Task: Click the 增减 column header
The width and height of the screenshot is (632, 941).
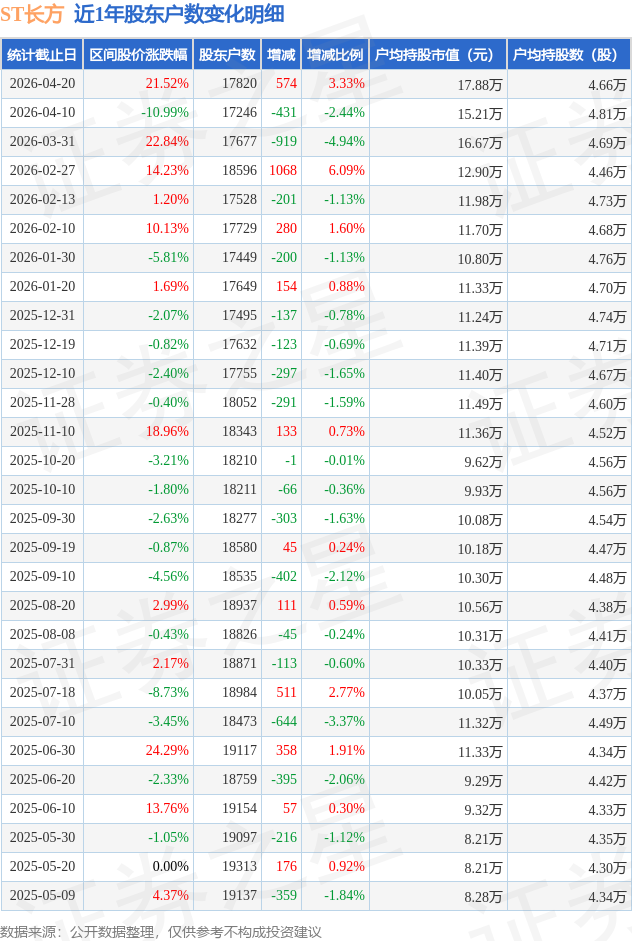Action: (x=281, y=55)
